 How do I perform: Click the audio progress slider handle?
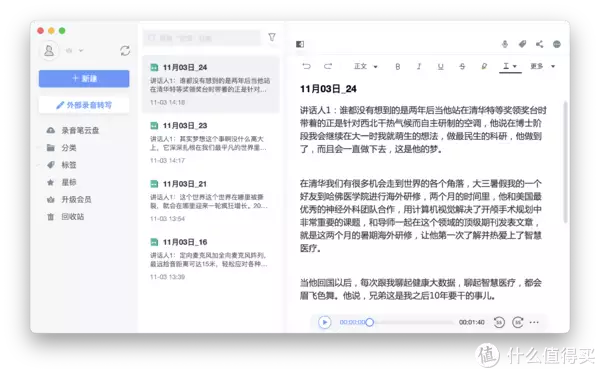(369, 322)
